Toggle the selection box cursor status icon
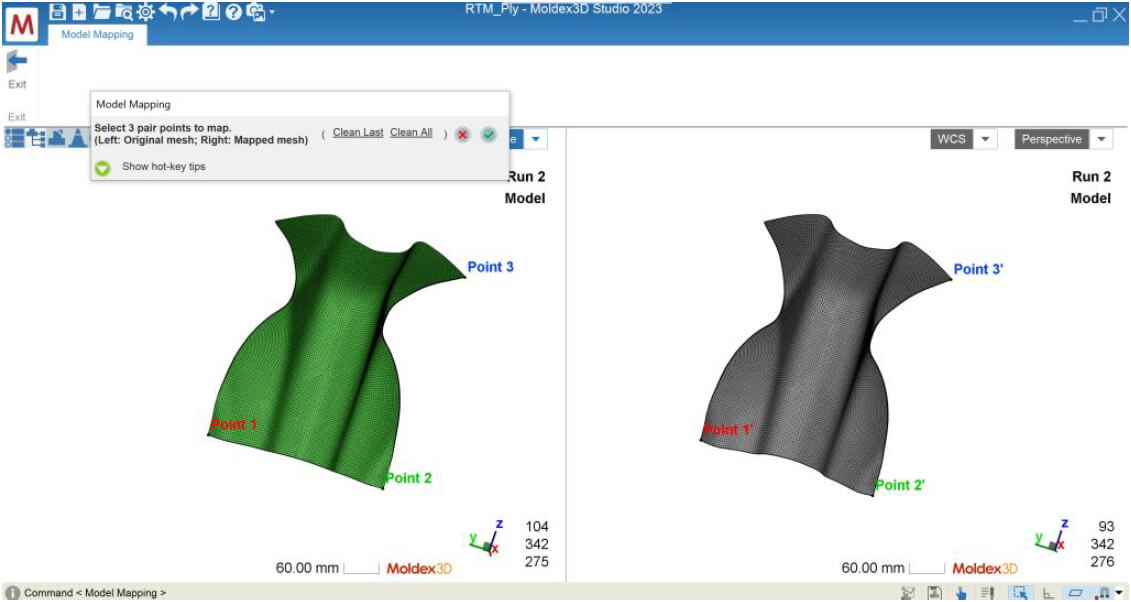 click(1020, 593)
